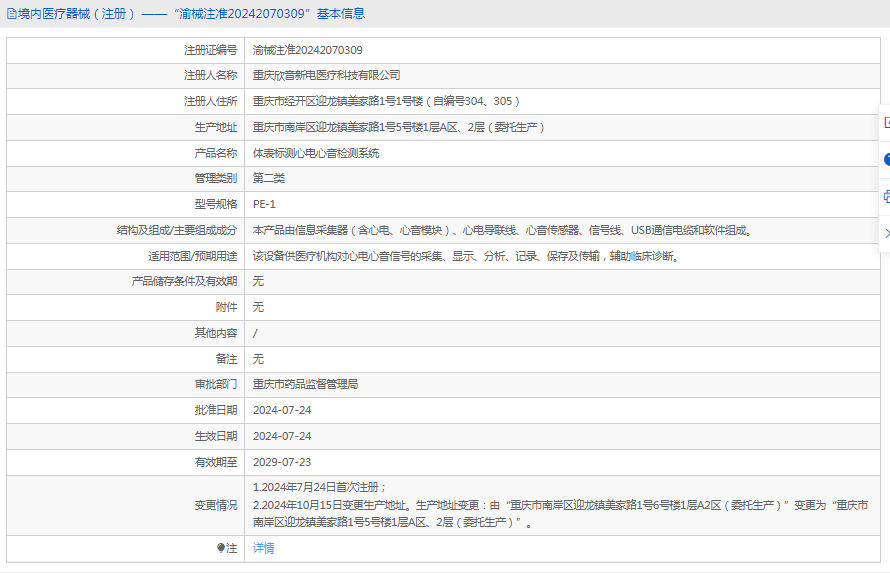The image size is (890, 573).
Task: Click the expiry date 2029-07-23
Action: (282, 462)
